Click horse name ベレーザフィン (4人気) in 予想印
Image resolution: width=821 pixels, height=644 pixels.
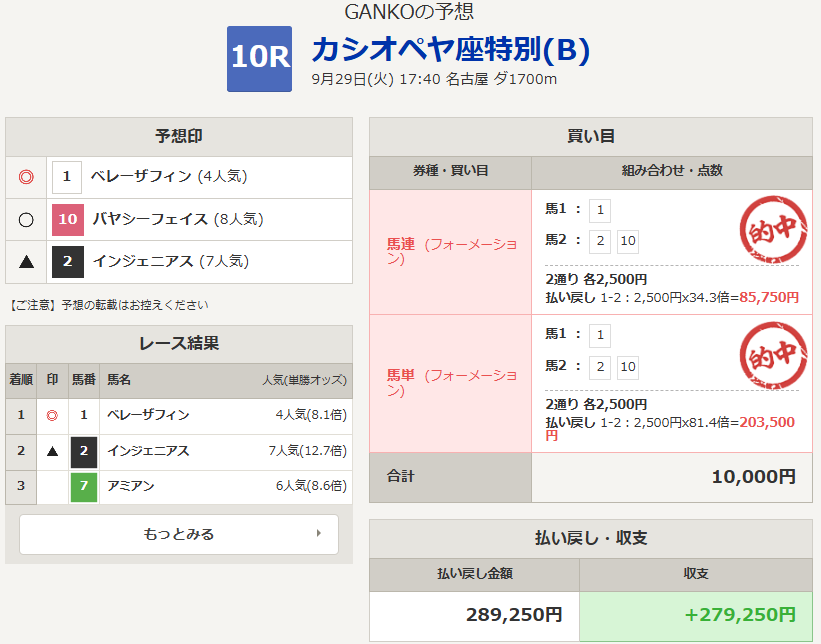[169, 176]
